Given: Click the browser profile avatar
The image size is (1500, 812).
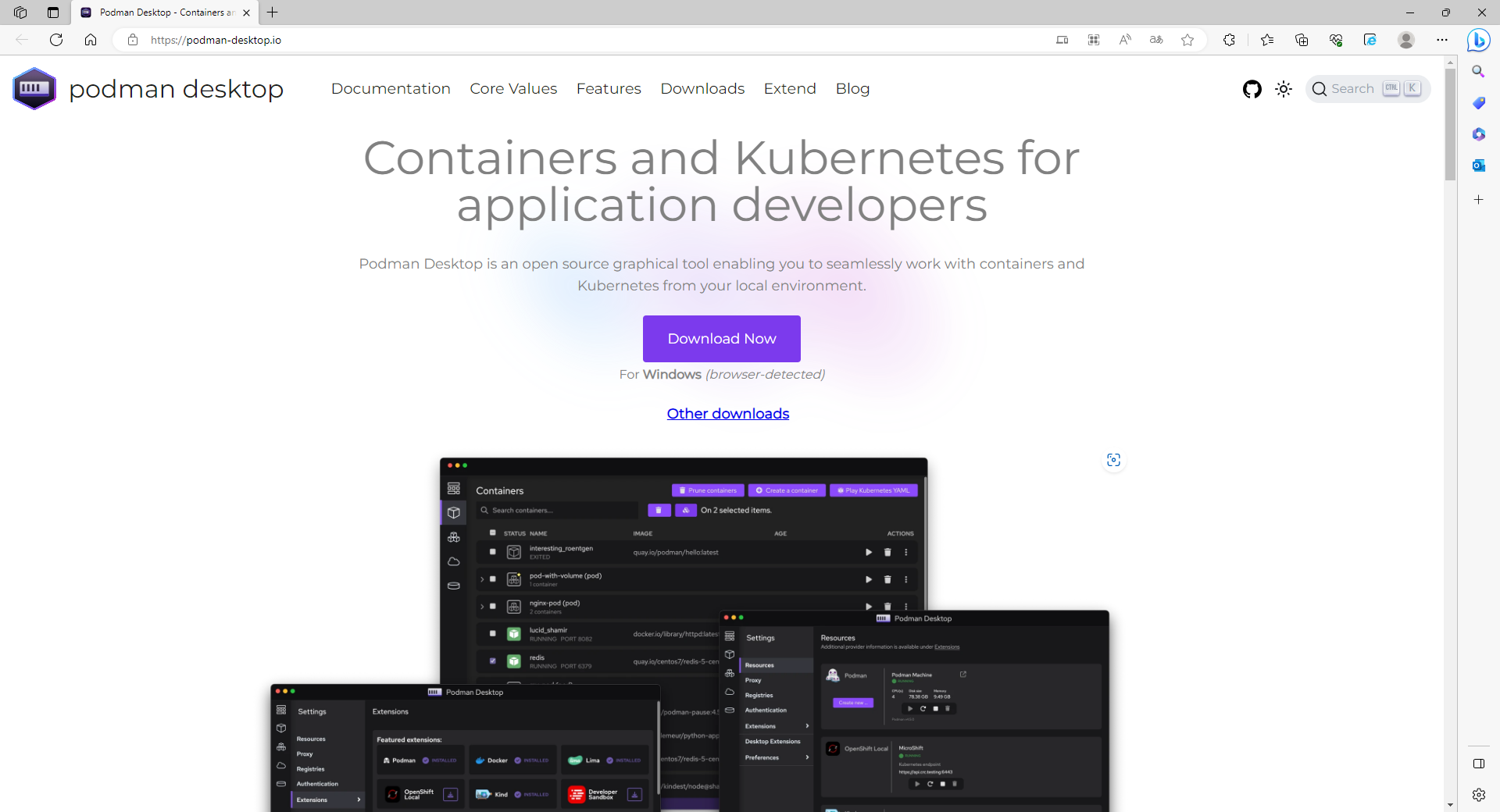Looking at the screenshot, I should [1406, 40].
